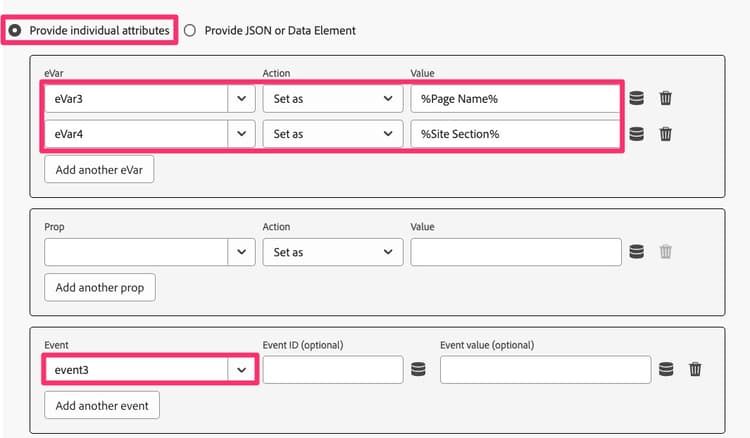Open data element picker for eVar4 value
This screenshot has width=750, height=438.
coord(636,133)
